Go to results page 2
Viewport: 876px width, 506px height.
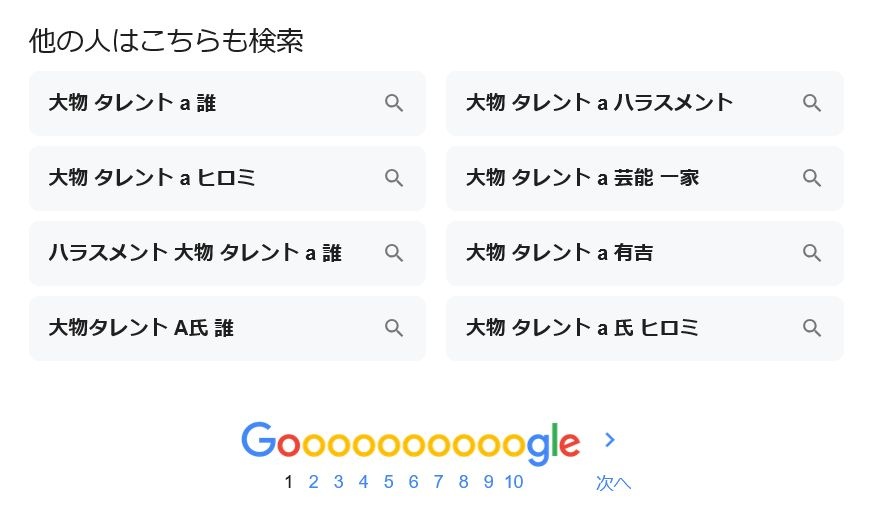pos(313,482)
